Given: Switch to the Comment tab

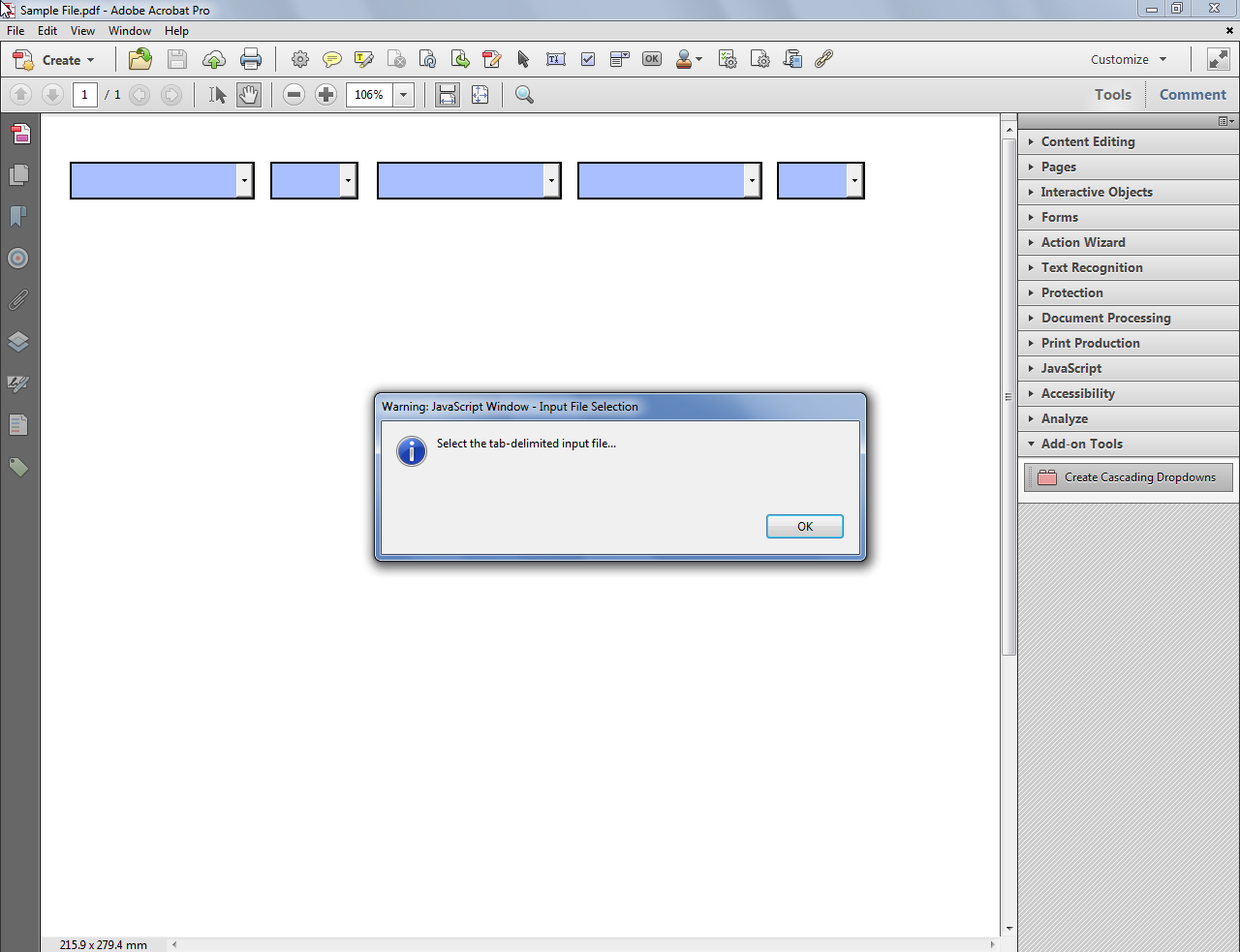Looking at the screenshot, I should pyautogui.click(x=1193, y=94).
